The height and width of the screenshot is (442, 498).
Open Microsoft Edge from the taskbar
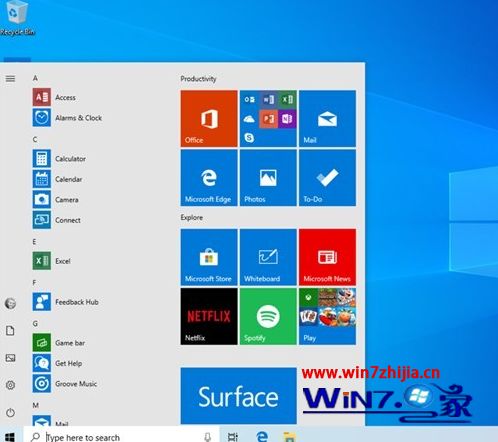262,436
